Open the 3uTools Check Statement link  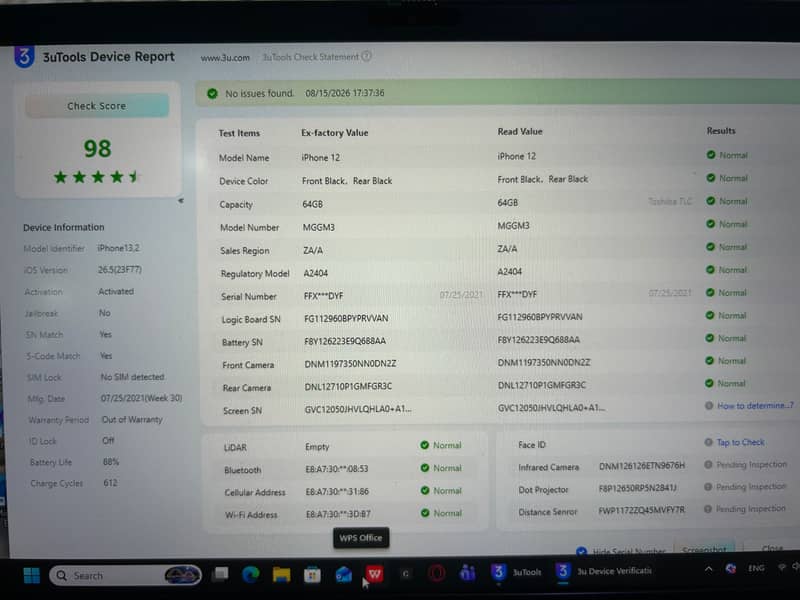click(310, 57)
